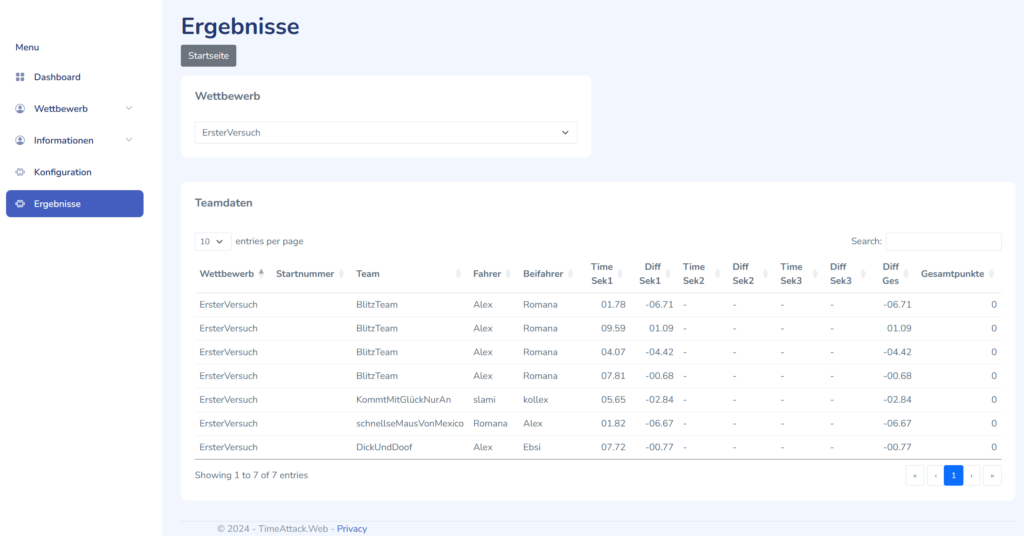Viewport: 1024px width, 536px height.
Task: Sort by Diff Ges column
Action: (x=895, y=274)
